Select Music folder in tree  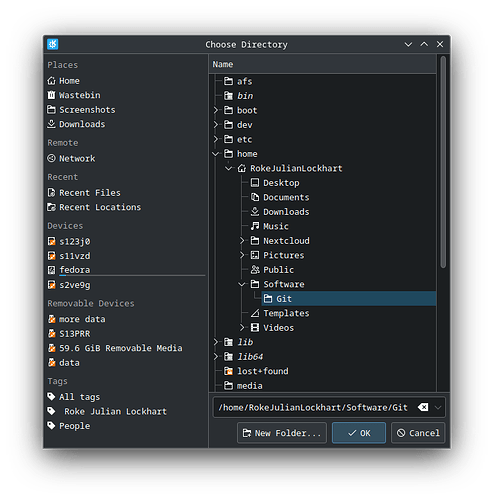click(x=270, y=226)
